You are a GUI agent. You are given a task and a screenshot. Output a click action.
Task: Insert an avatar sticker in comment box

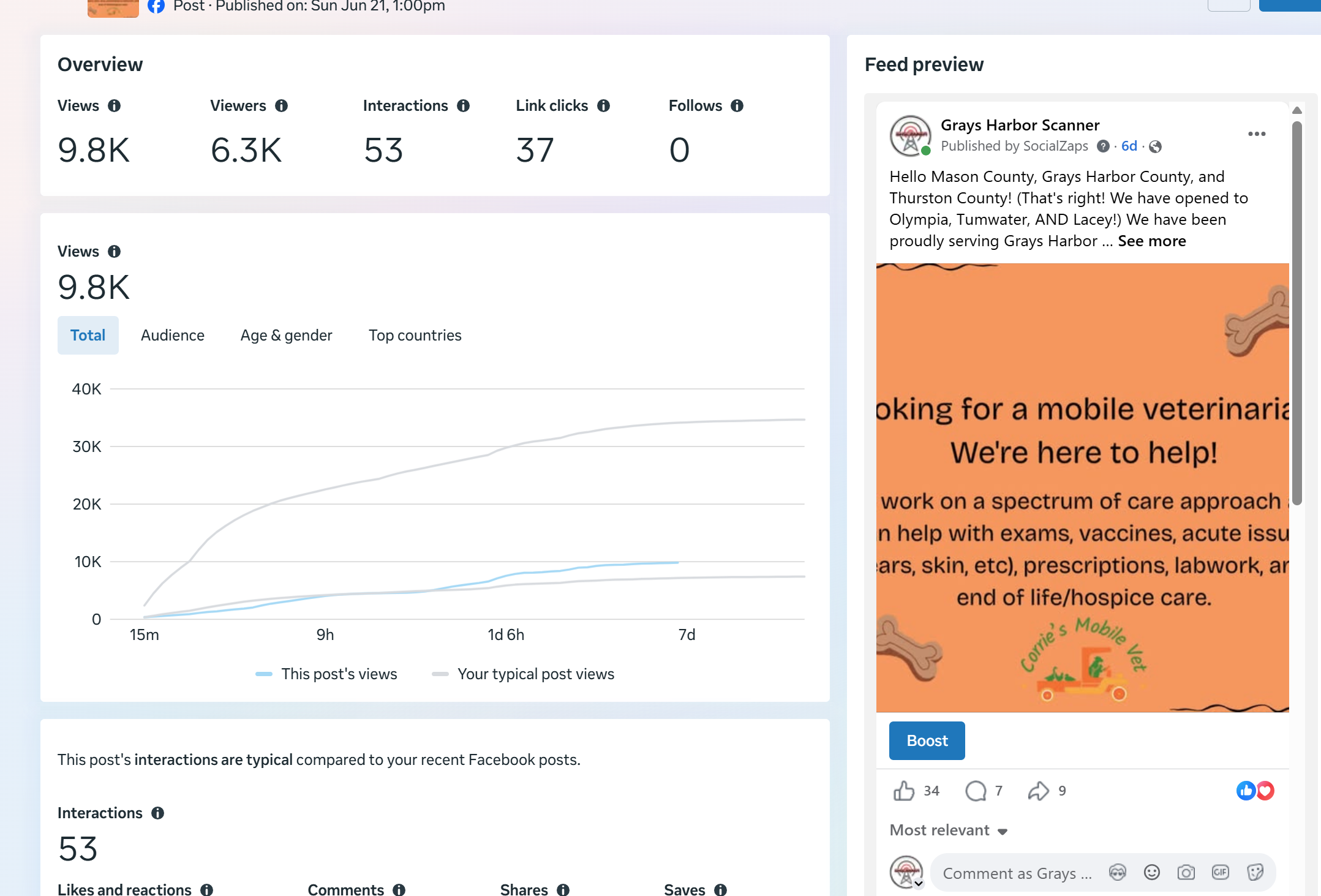click(1118, 873)
